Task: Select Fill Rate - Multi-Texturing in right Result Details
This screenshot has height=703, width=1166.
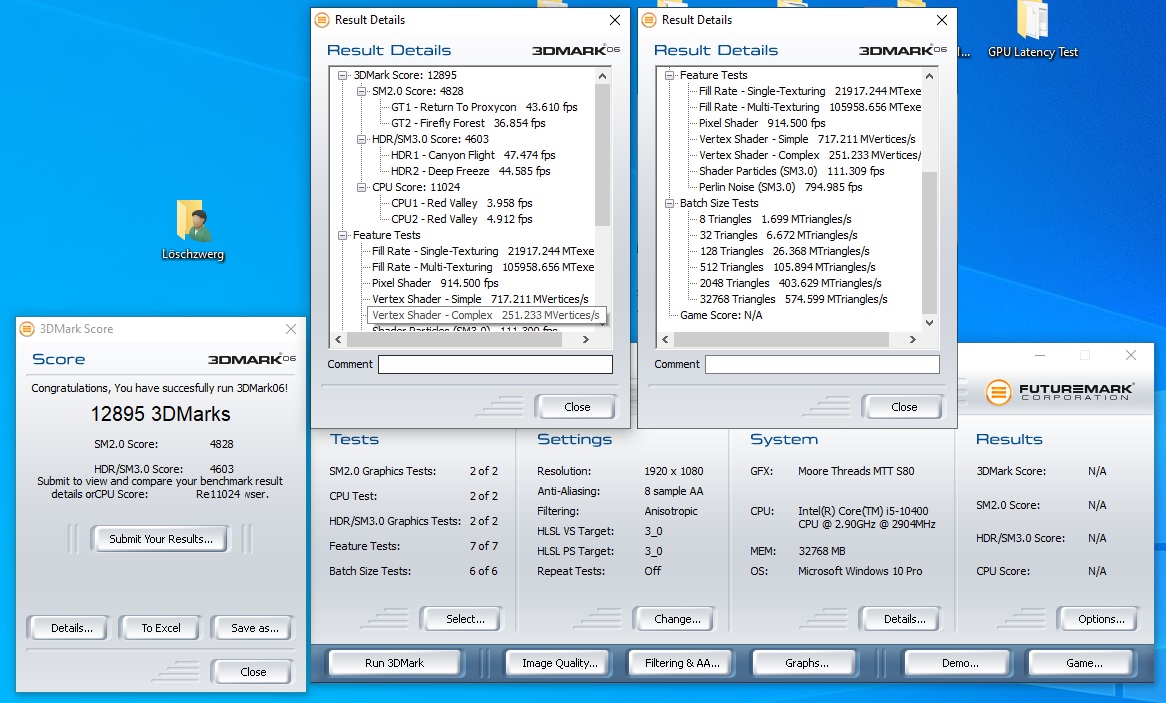Action: pyautogui.click(x=809, y=107)
